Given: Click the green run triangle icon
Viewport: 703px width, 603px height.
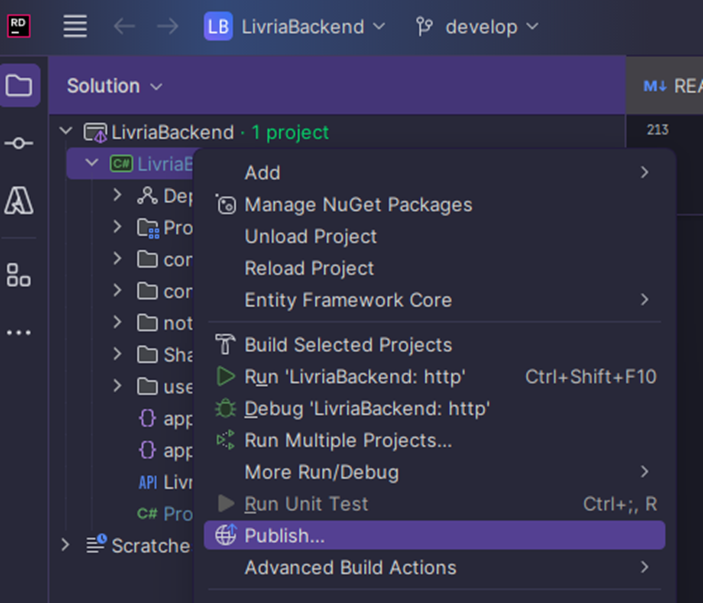Looking at the screenshot, I should 226,376.
